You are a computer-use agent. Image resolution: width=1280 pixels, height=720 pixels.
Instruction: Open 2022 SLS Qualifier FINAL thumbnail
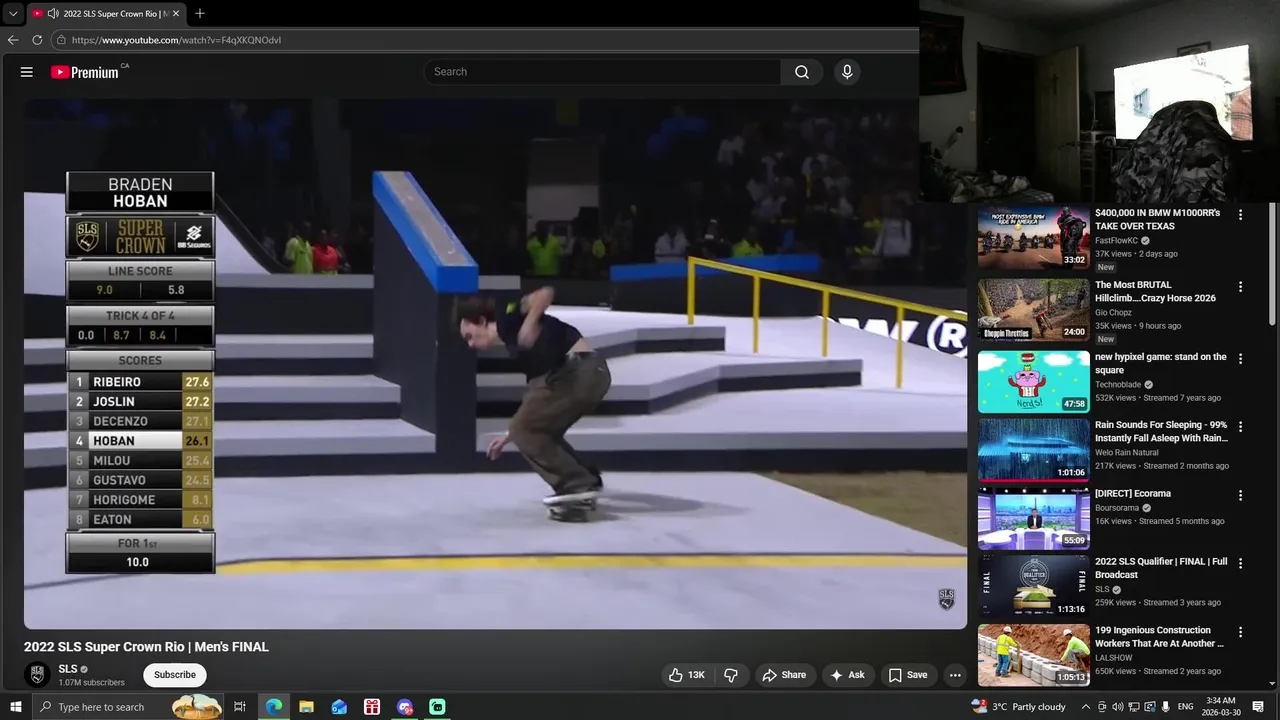[x=1034, y=586]
